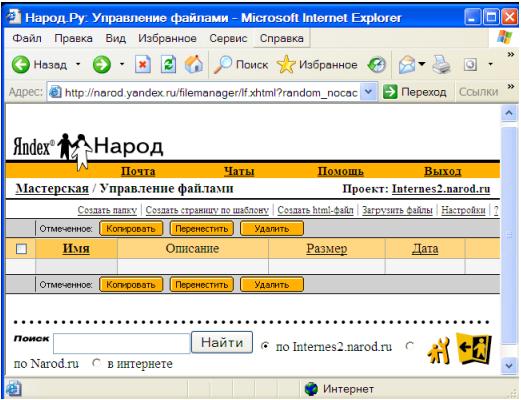
Task: Click 'Создать страницу по шаблону' link
Action: tap(207, 210)
